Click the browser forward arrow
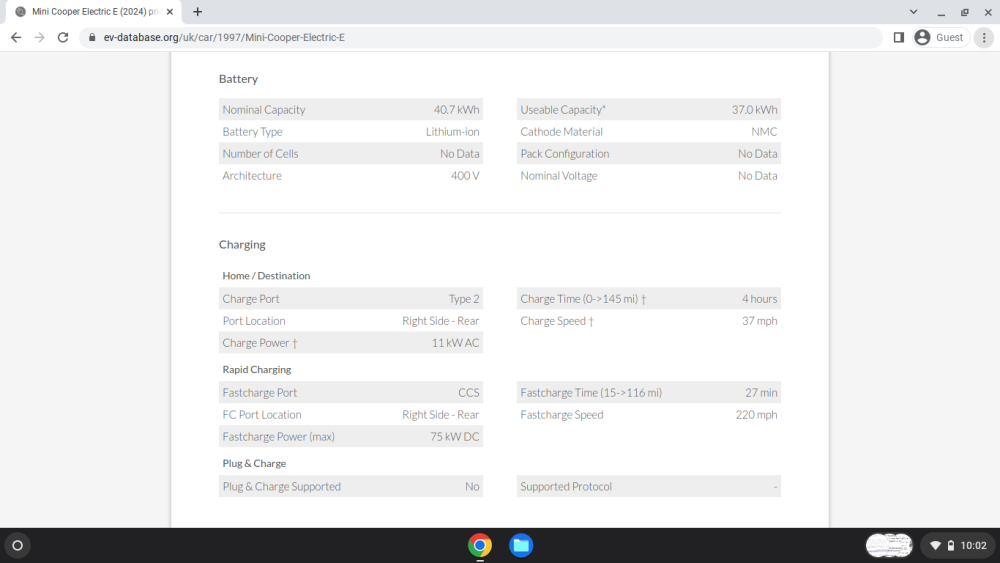The image size is (1000, 563). click(x=40, y=38)
